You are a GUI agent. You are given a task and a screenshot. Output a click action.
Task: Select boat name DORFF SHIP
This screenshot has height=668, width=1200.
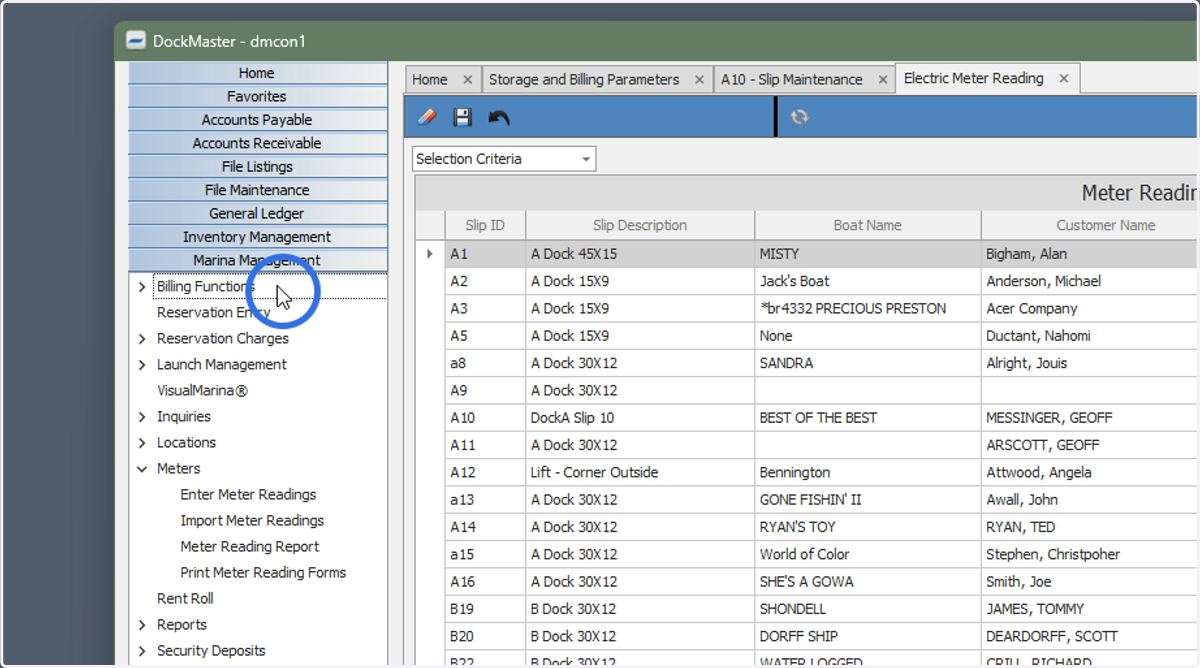(x=868, y=636)
